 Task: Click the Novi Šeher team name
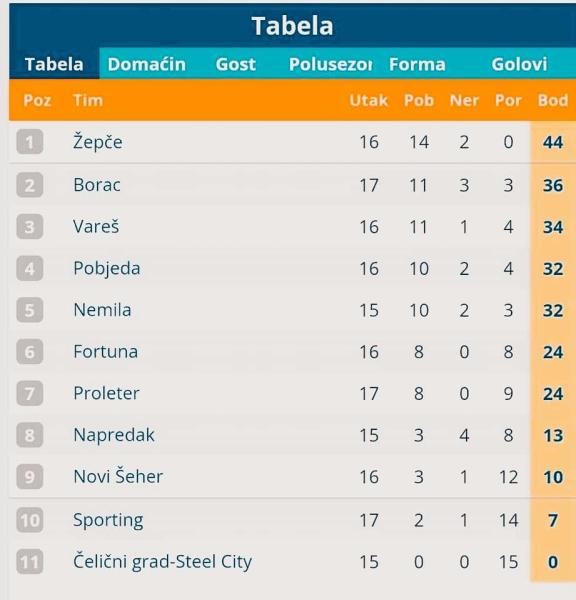(x=118, y=476)
